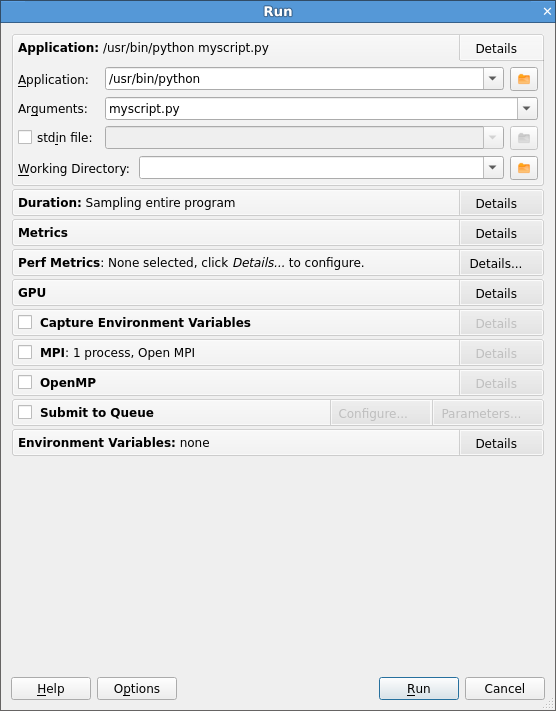This screenshot has height=711, width=556.
Task: Check the OpenMP option
Action: (x=25, y=382)
